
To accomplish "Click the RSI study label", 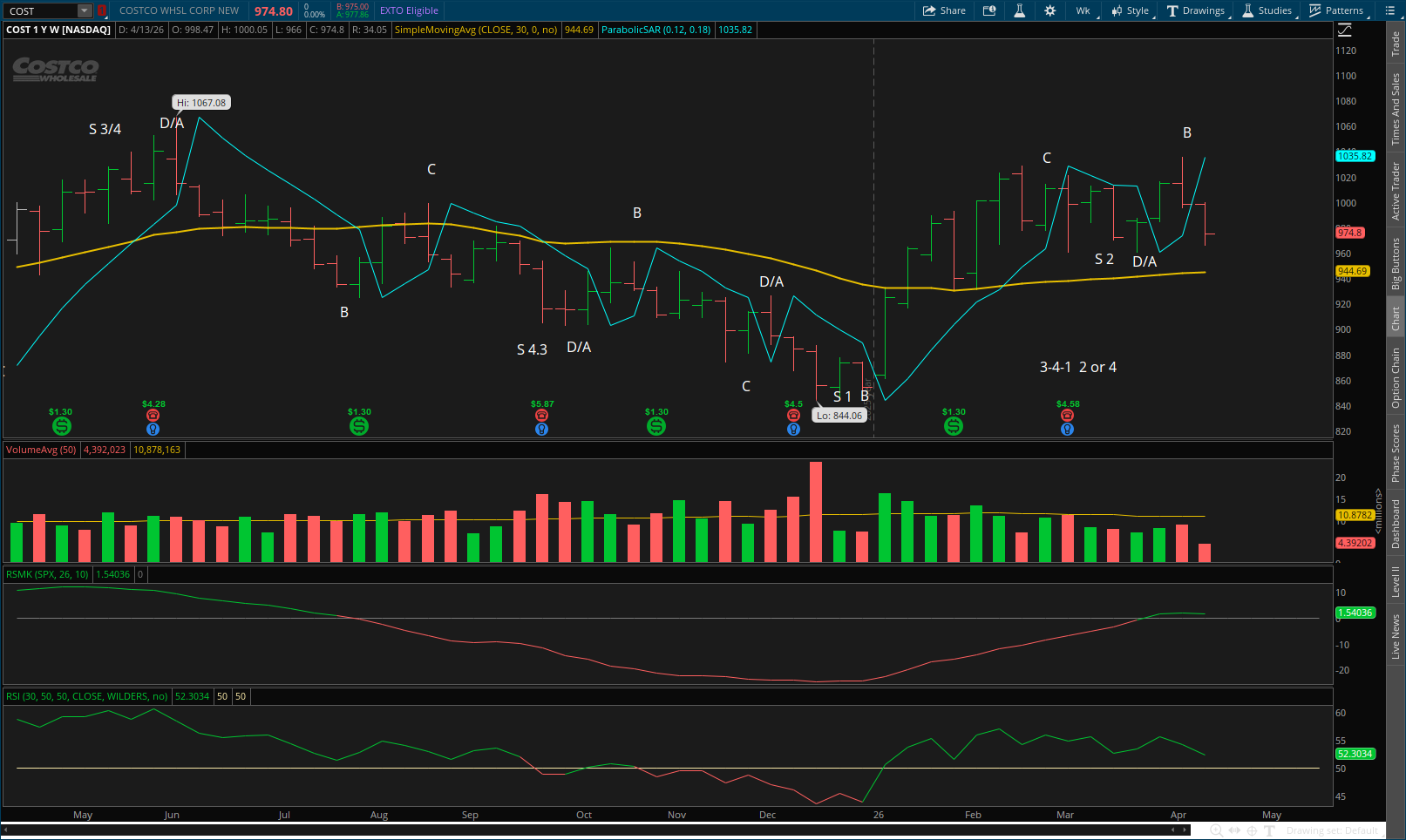I will coord(87,696).
